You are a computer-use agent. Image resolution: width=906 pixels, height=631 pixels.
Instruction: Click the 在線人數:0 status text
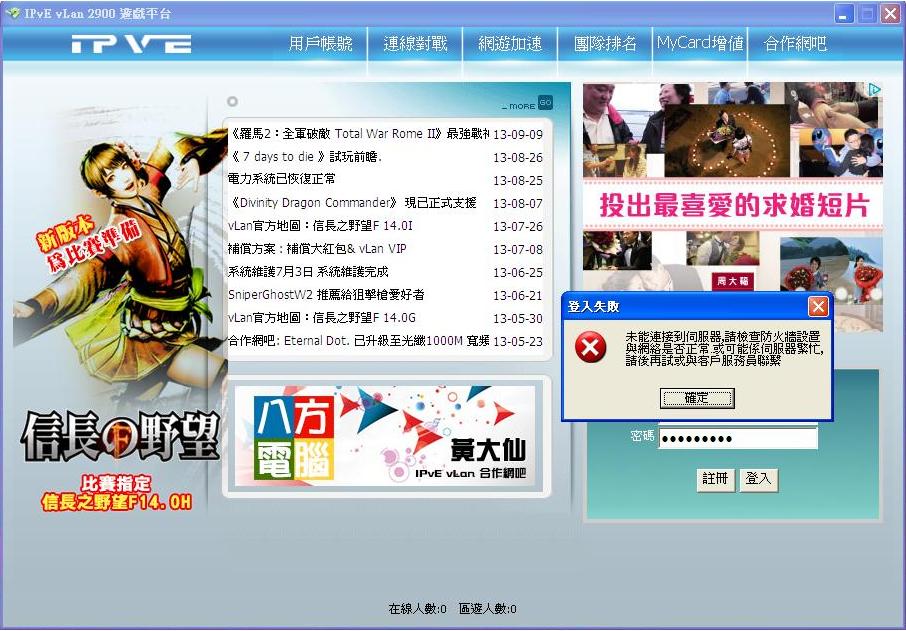(x=417, y=608)
